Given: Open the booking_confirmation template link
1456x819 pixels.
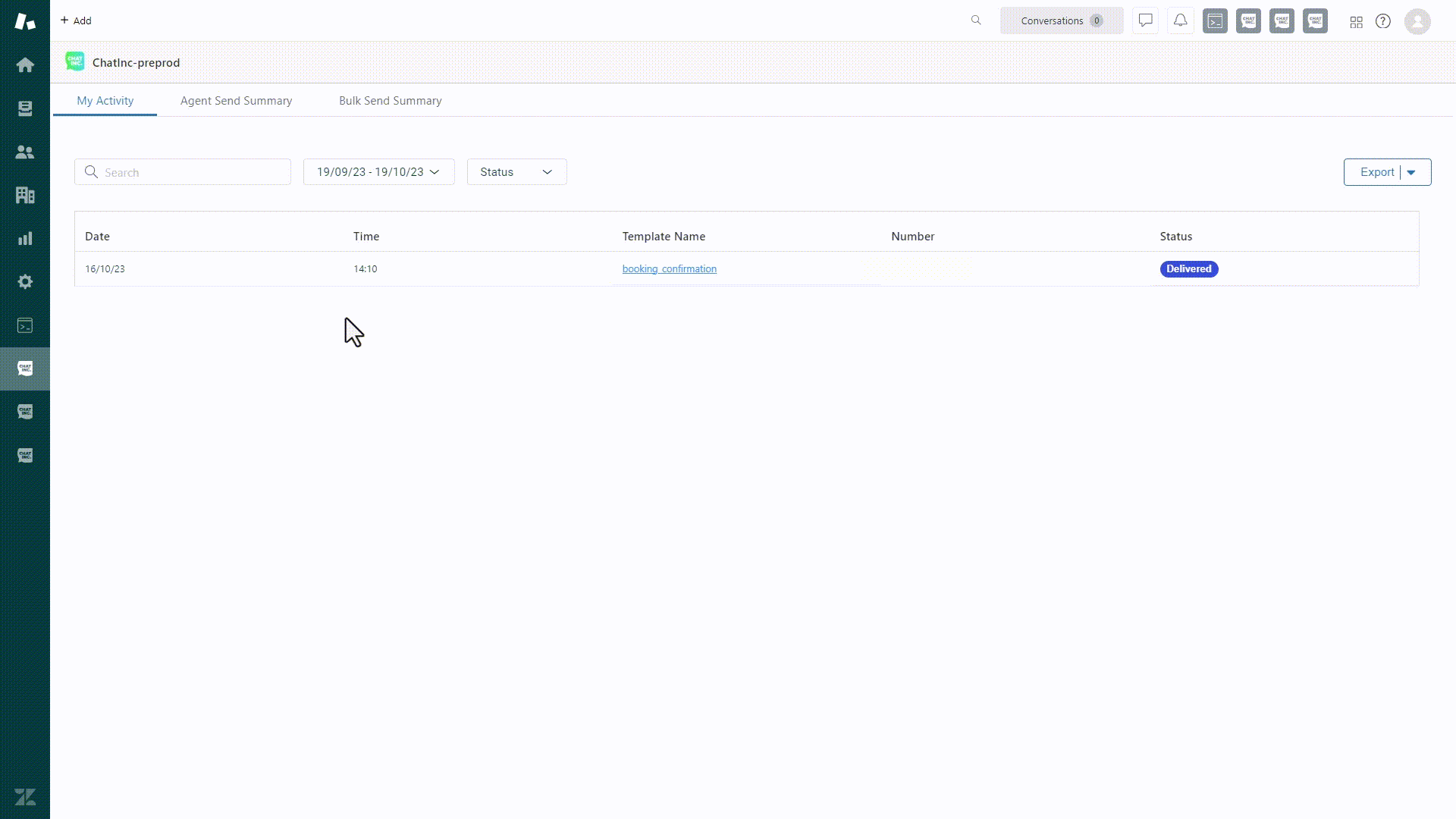Looking at the screenshot, I should tap(669, 269).
